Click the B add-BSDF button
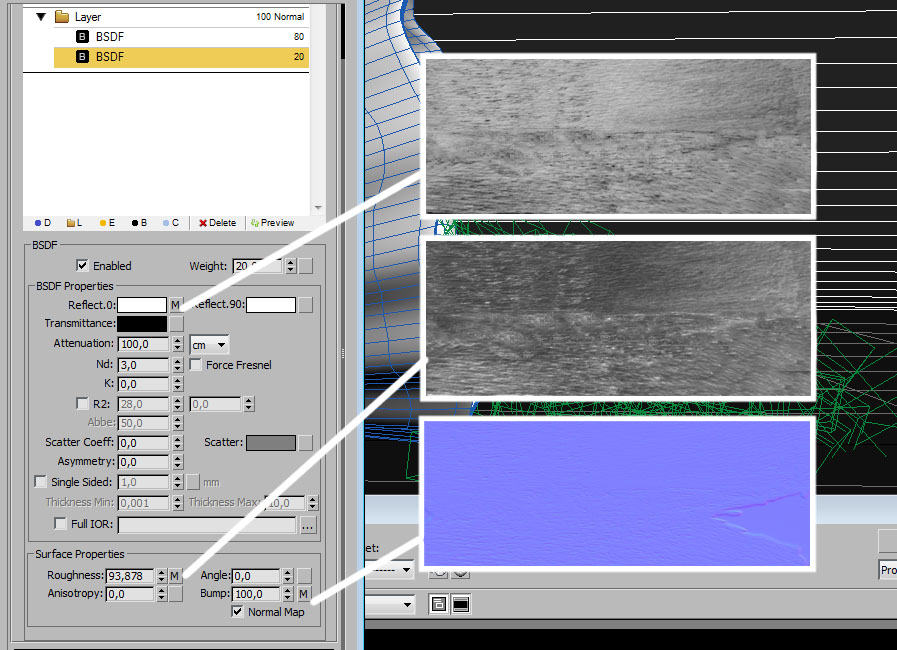 pyautogui.click(x=139, y=223)
